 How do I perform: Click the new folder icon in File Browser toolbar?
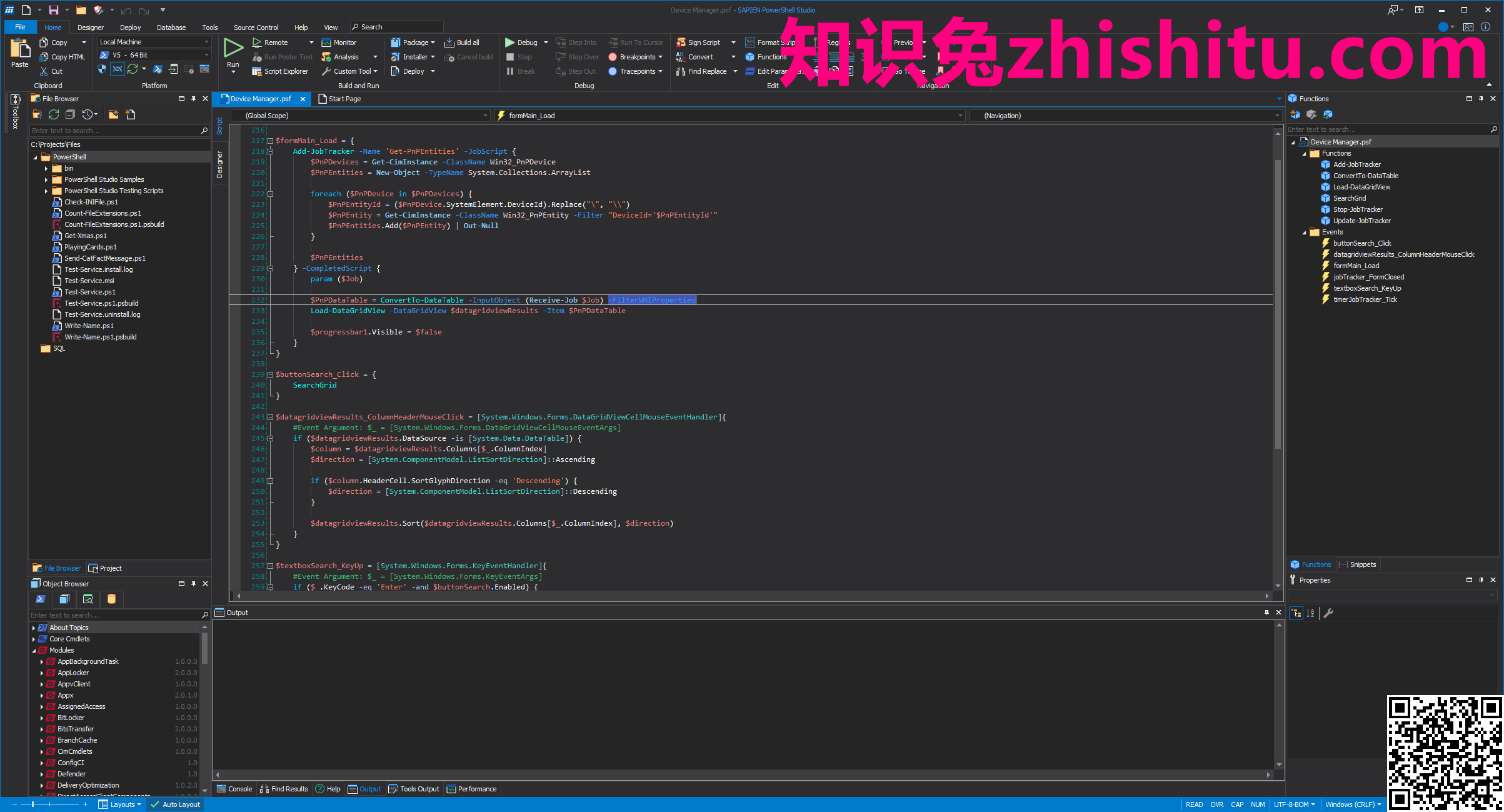click(113, 114)
